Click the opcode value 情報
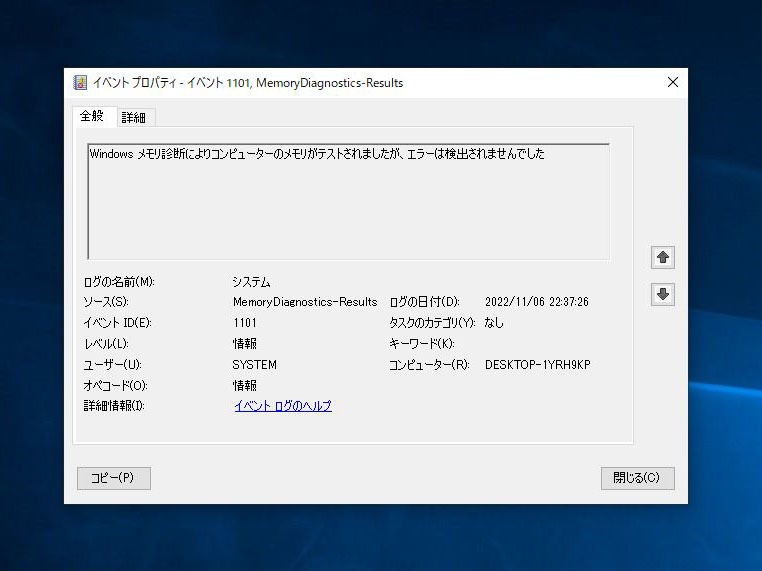 (245, 385)
